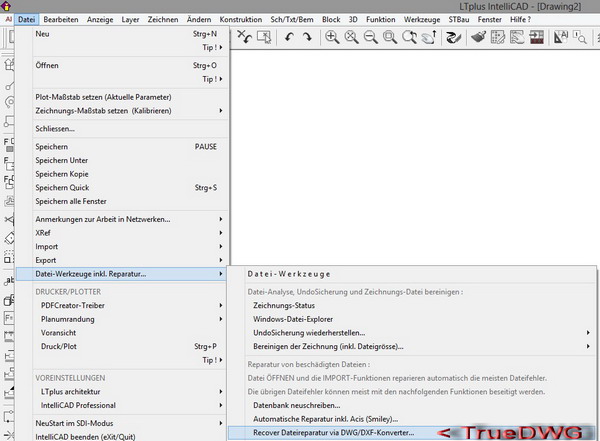Expand IntelliCAD Professional settings submenu

pos(221,405)
